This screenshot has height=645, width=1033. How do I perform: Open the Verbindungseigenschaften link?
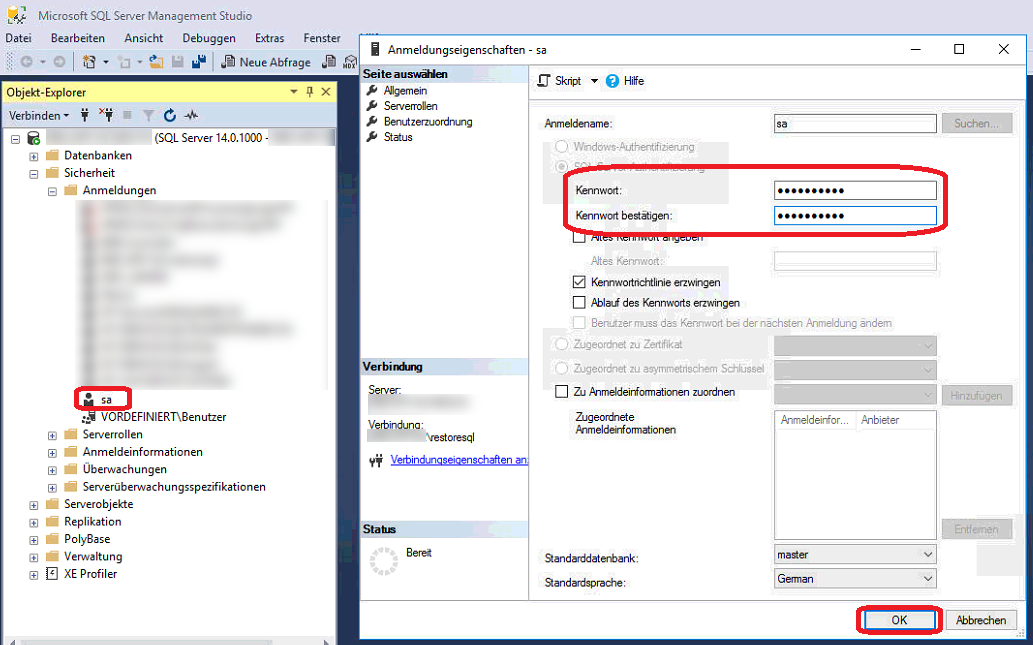(459, 460)
